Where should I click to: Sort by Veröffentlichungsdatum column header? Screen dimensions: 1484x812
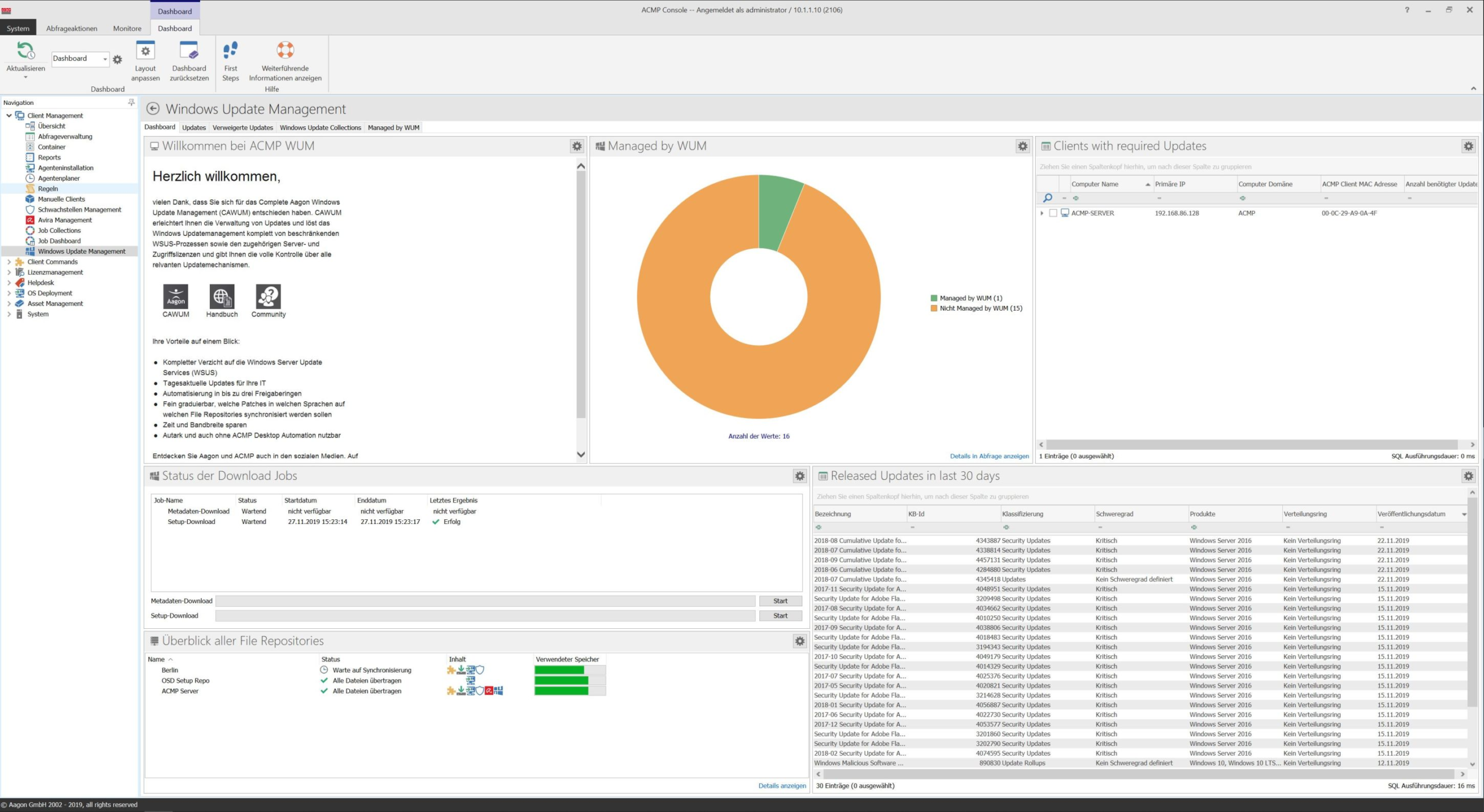(x=1421, y=514)
